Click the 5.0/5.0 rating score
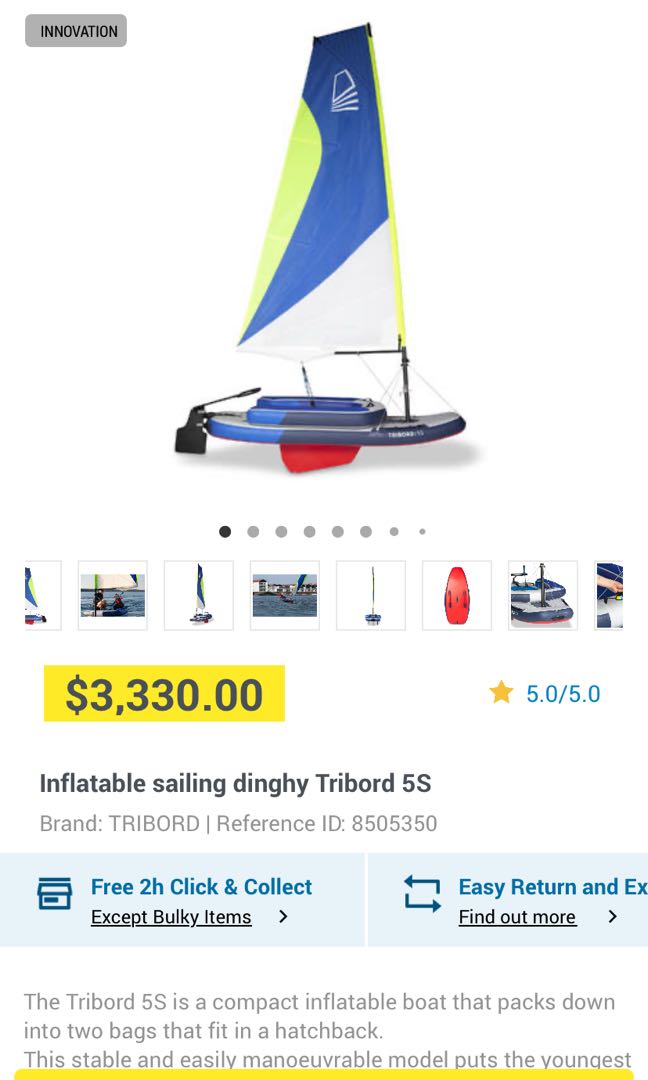The height and width of the screenshot is (1080, 648). 563,692
